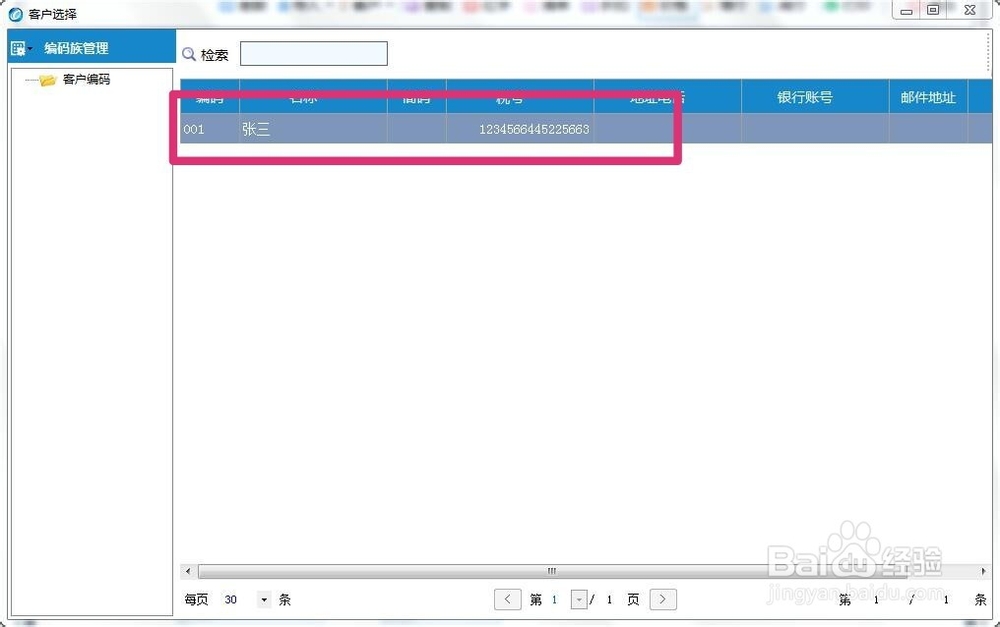The image size is (1000, 627).
Task: Click the yellow folder icon of 客户编码
Action: pyautogui.click(x=48, y=80)
